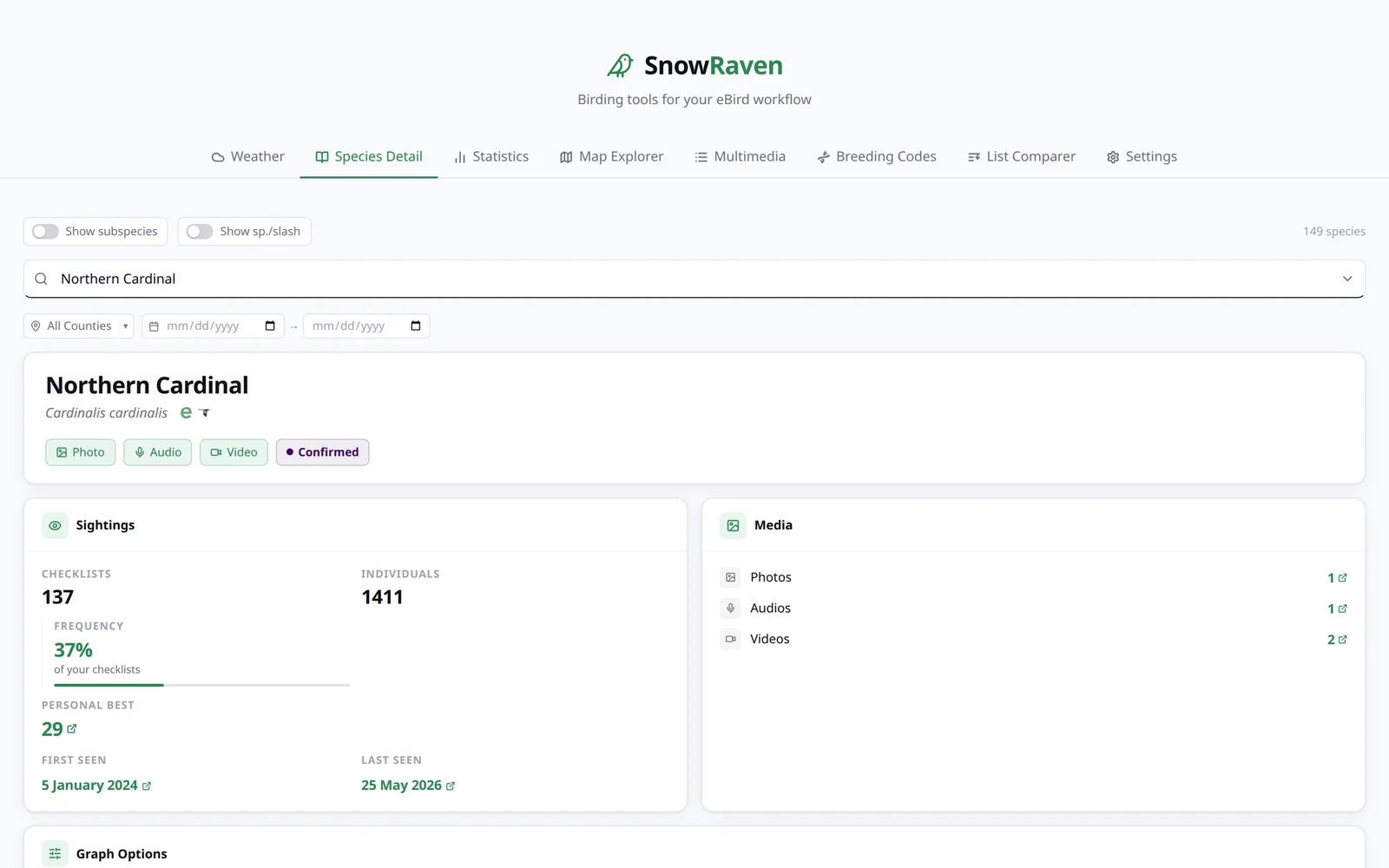Click the eye icon in Sightings header
Image resolution: width=1389 pixels, height=868 pixels.
[x=55, y=525]
